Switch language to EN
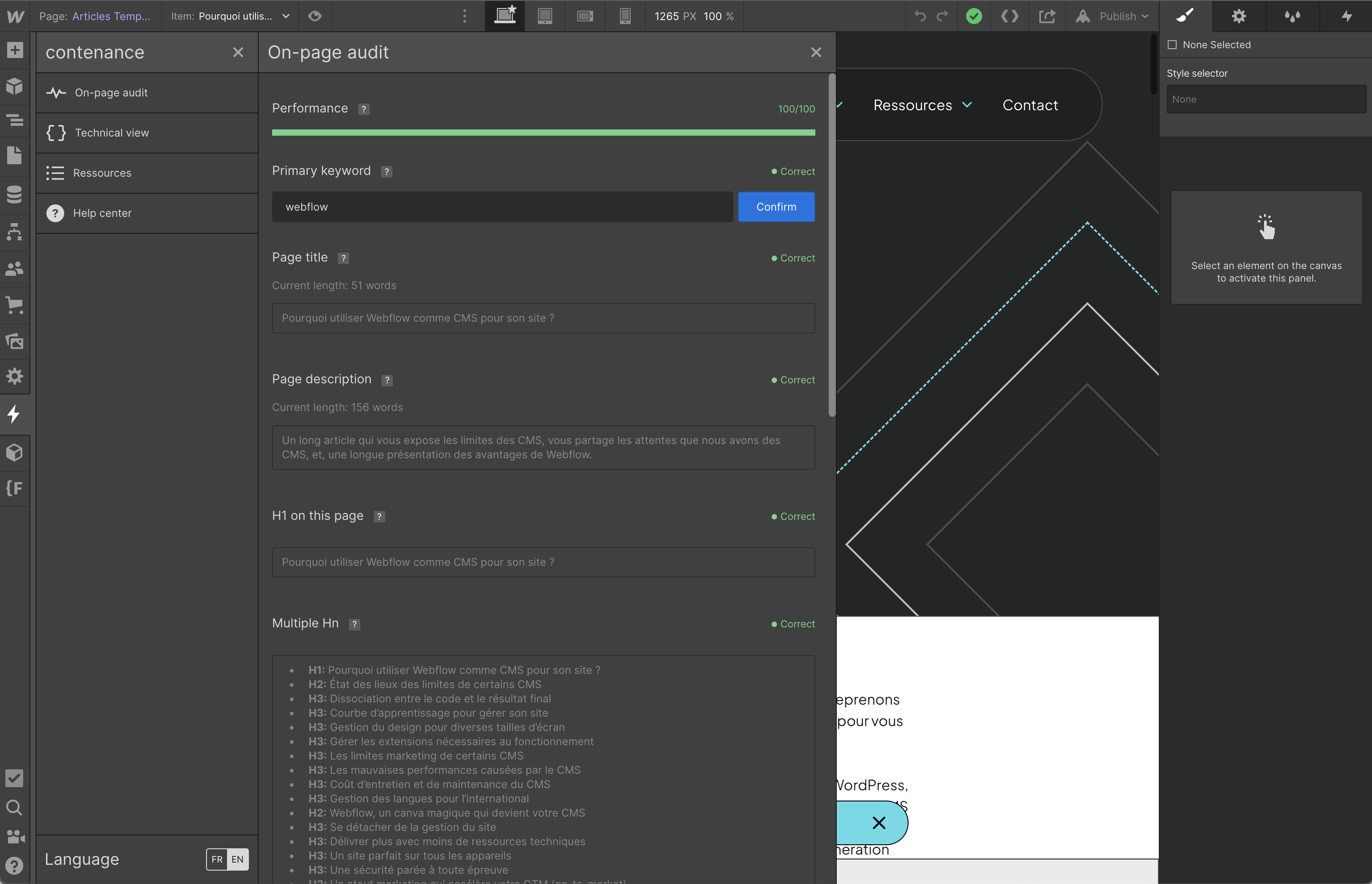 237,859
